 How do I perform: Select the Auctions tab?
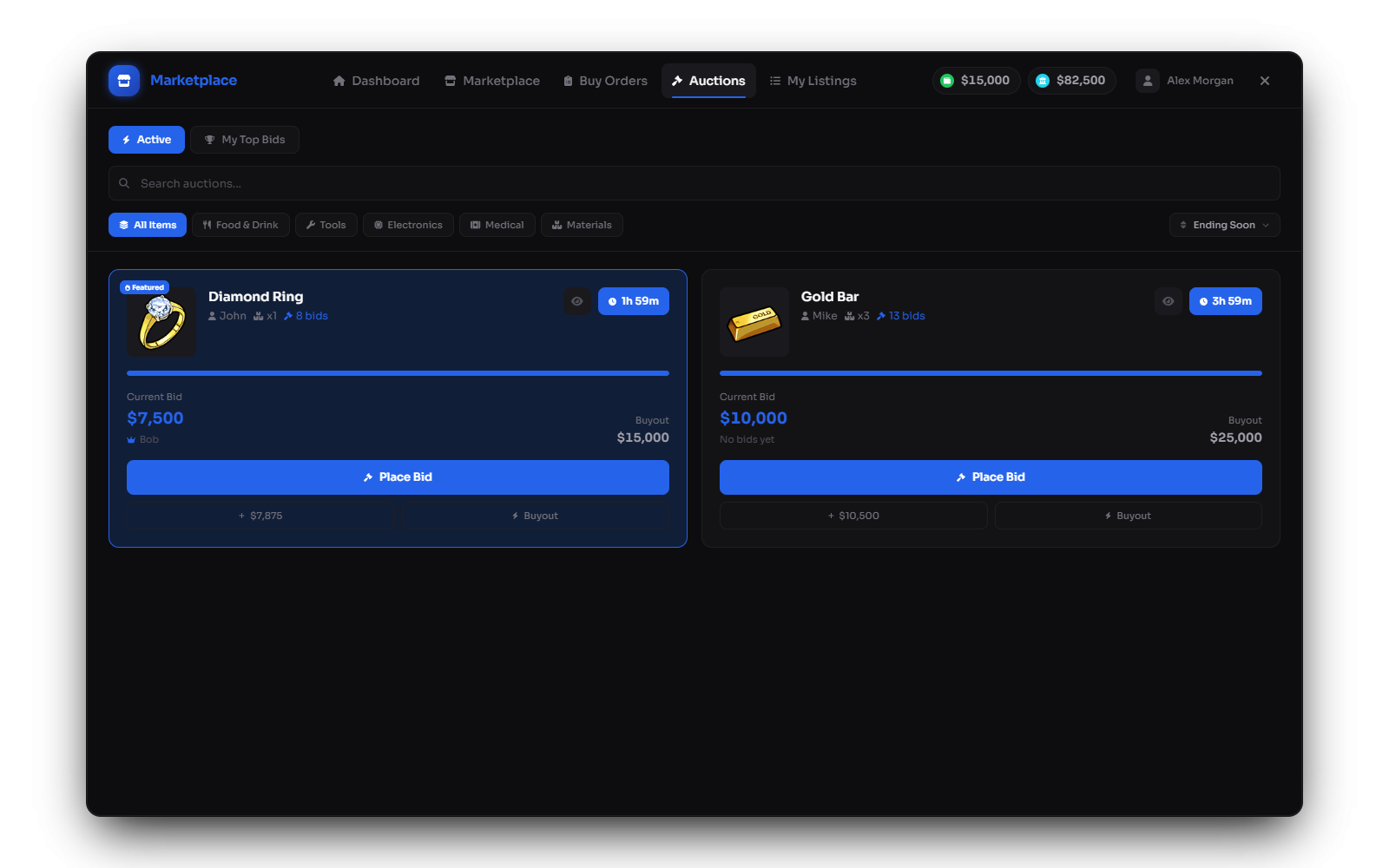[708, 81]
